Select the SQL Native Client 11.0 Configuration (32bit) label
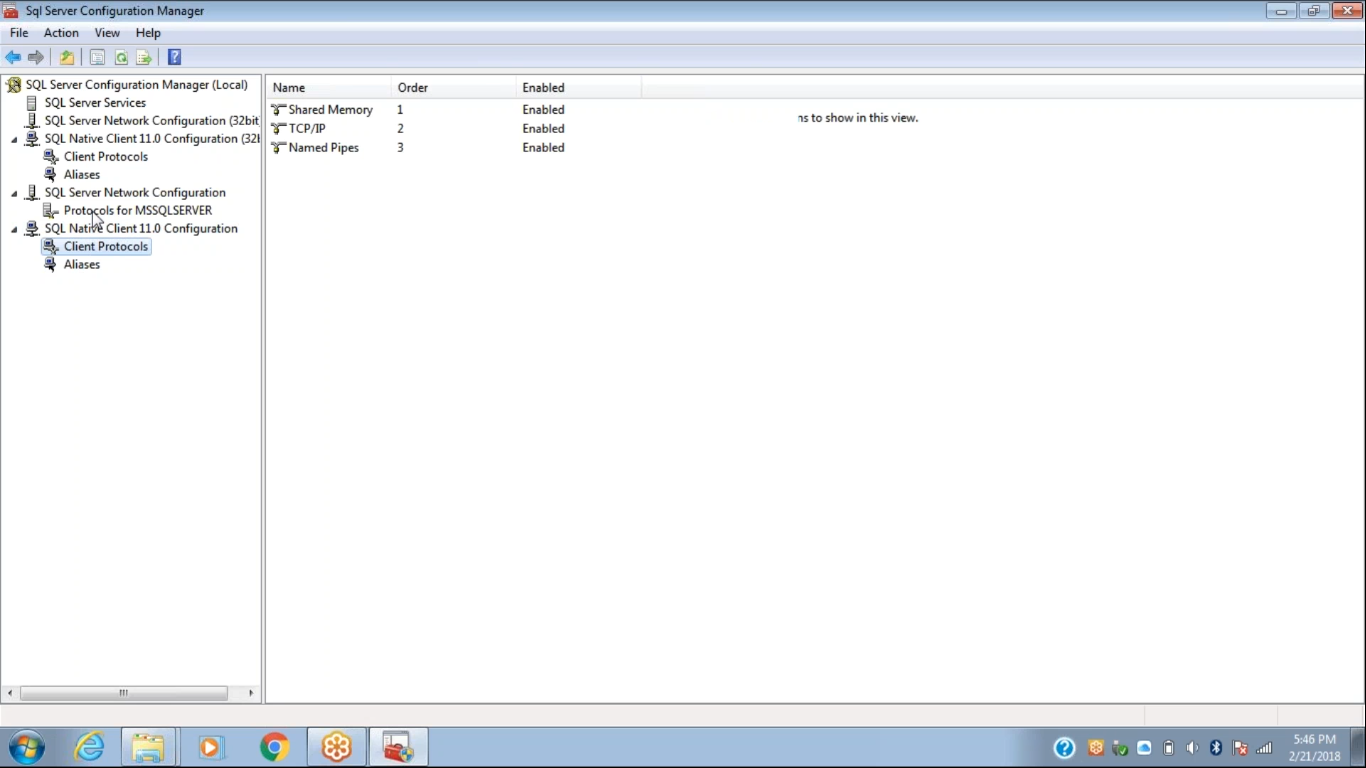Screen dimensions: 1366x768 coord(151,139)
